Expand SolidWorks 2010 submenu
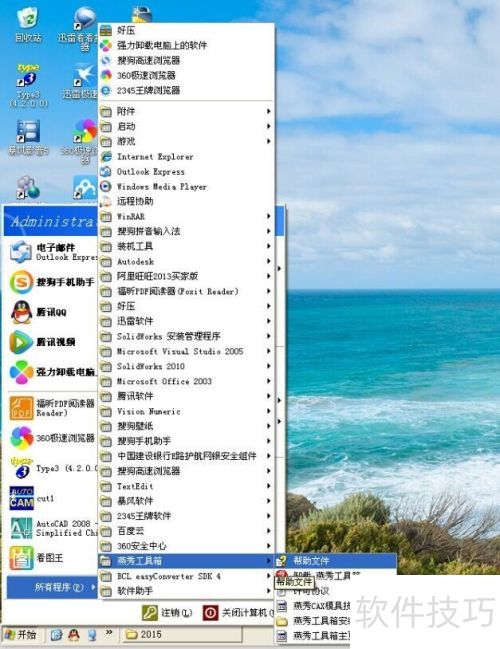500x649 pixels. click(x=187, y=366)
